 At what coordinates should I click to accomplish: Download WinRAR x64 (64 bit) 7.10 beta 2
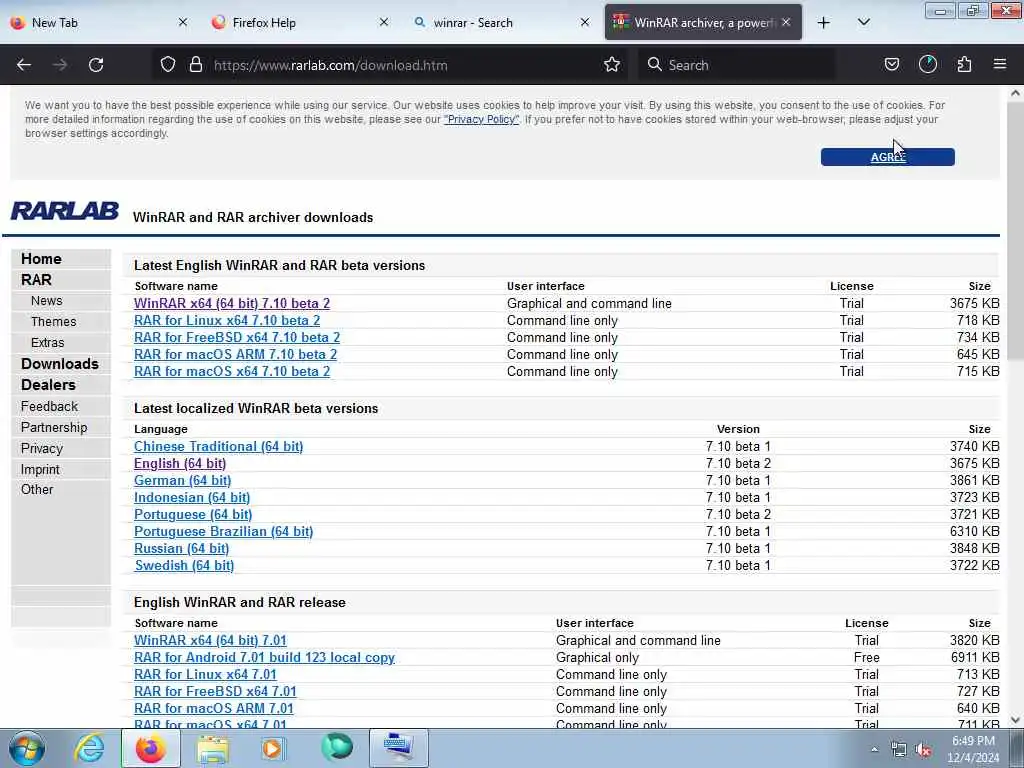click(232, 304)
